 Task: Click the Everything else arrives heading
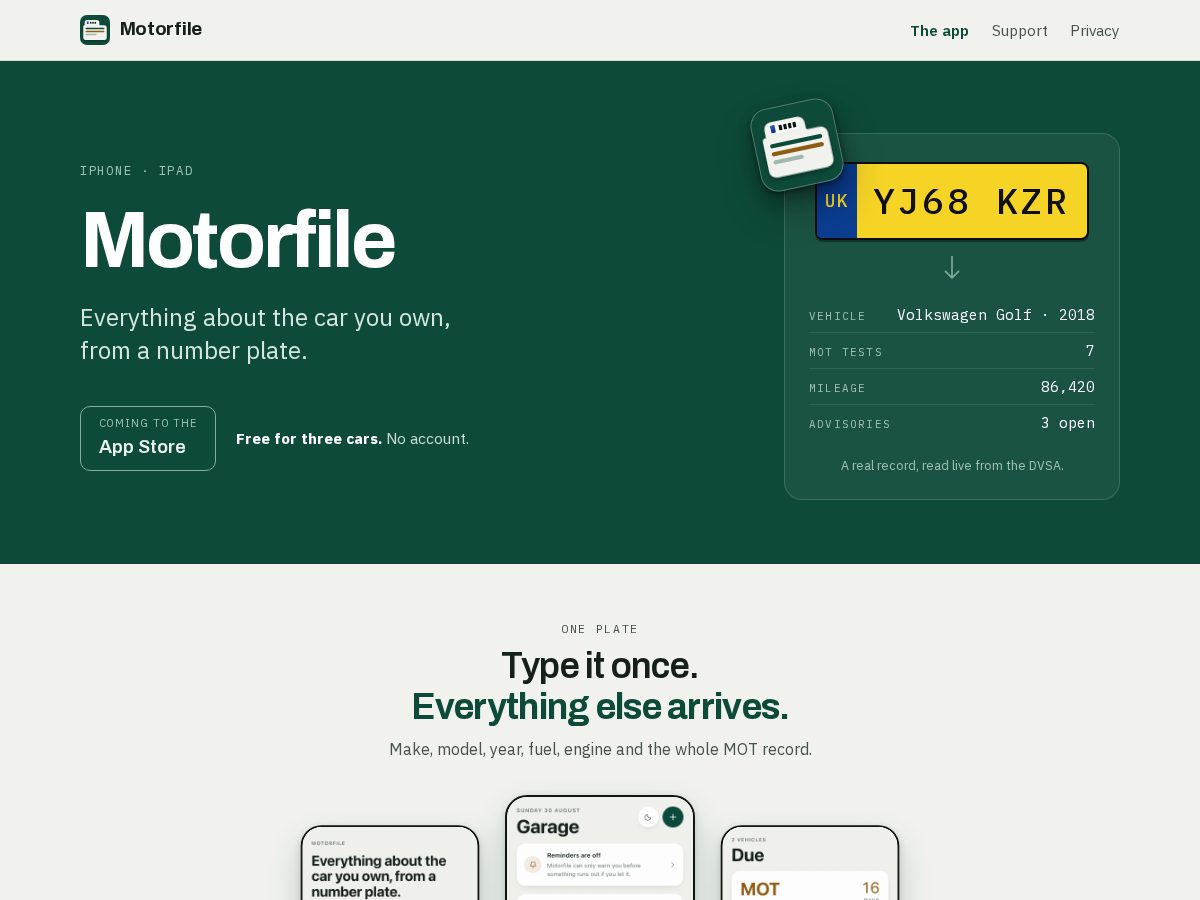click(600, 706)
